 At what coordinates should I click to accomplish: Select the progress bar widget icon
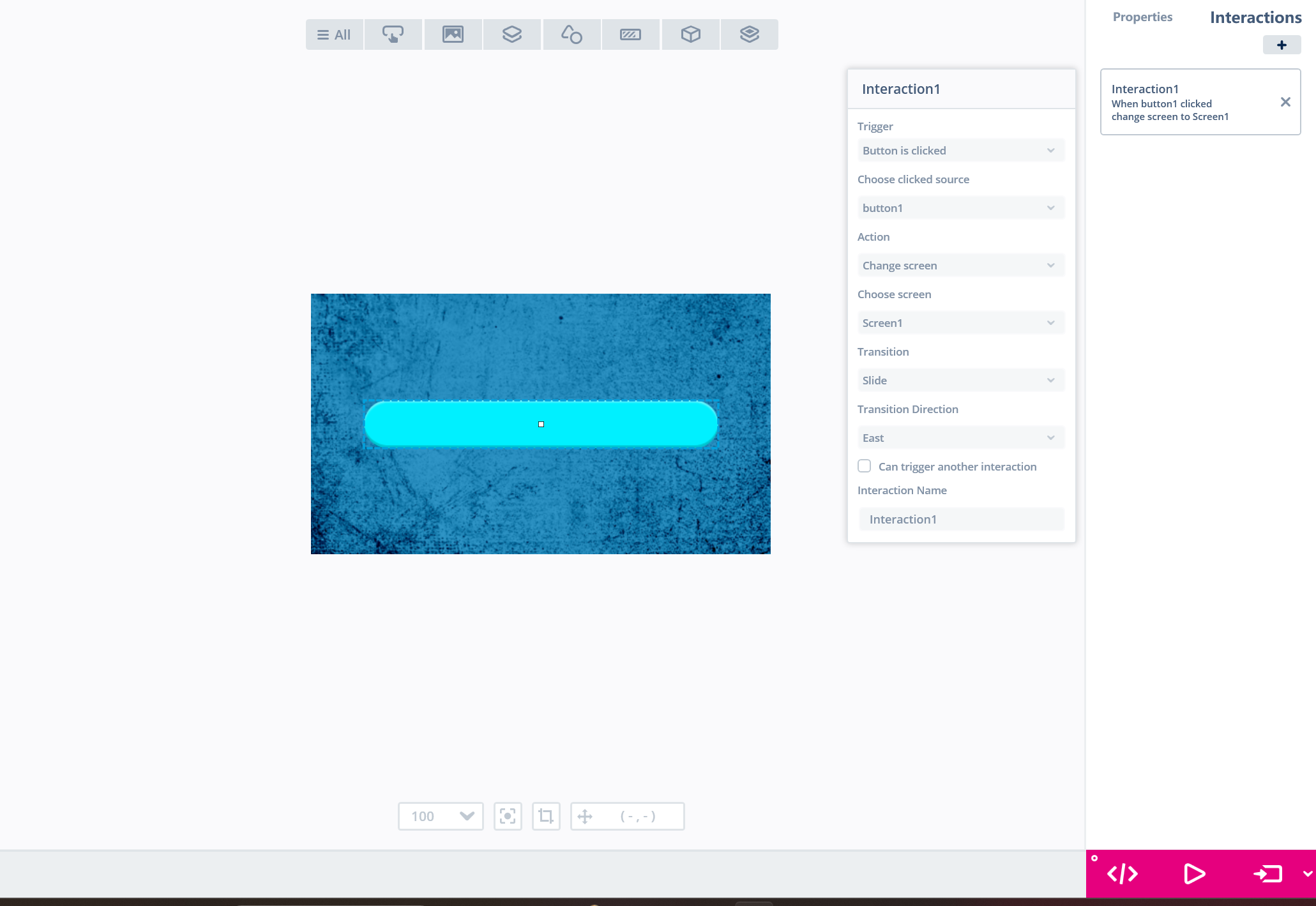coord(630,34)
